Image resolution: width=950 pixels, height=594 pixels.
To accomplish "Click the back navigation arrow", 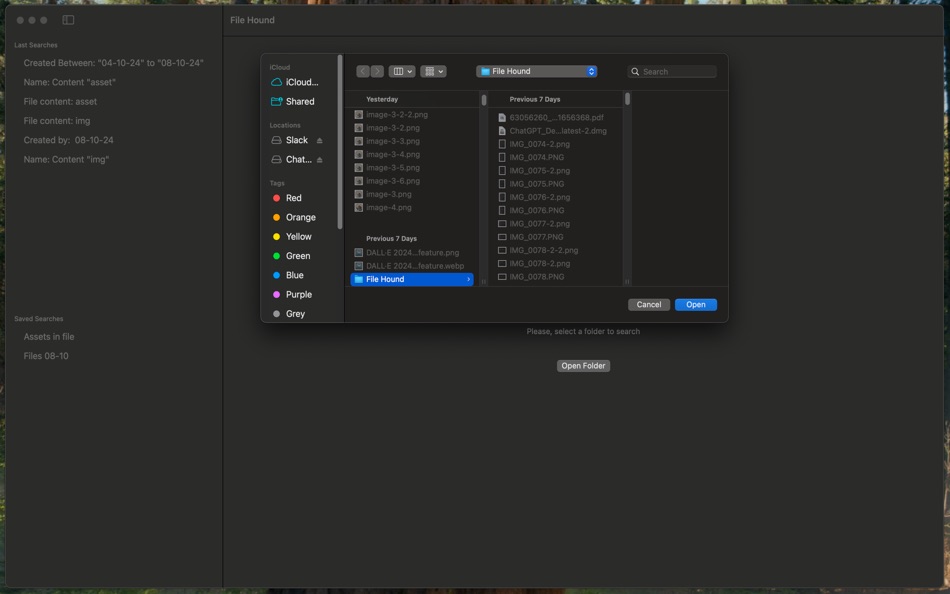I will pyautogui.click(x=363, y=71).
